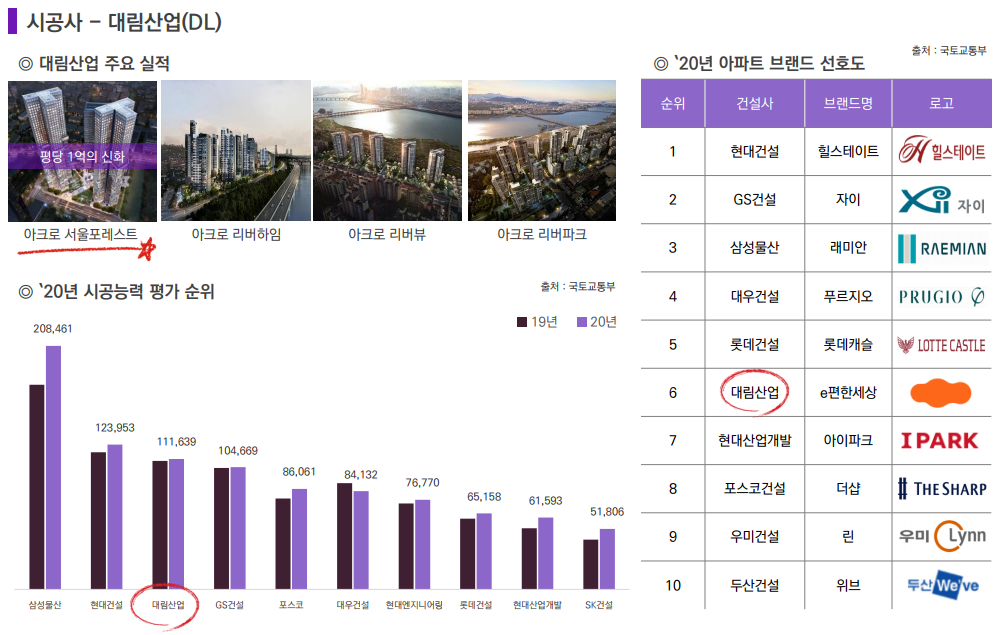Click the 포스코 chart axis label
The image size is (1000, 635).
(291, 605)
